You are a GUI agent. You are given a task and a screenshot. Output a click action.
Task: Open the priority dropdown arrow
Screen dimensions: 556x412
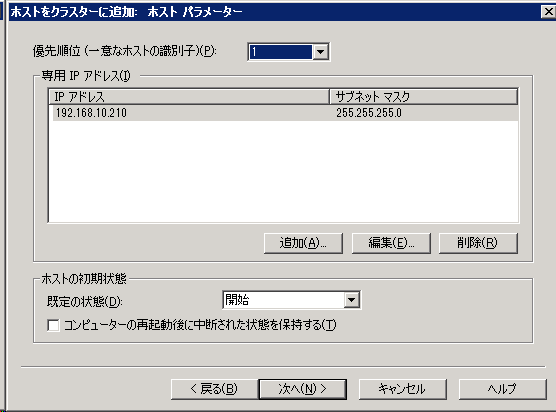320,52
